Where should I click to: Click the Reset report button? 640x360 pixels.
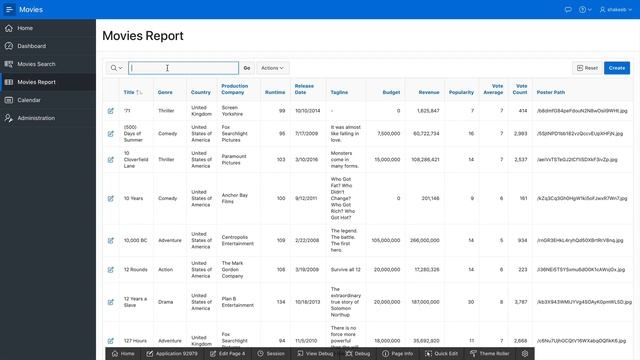587,68
